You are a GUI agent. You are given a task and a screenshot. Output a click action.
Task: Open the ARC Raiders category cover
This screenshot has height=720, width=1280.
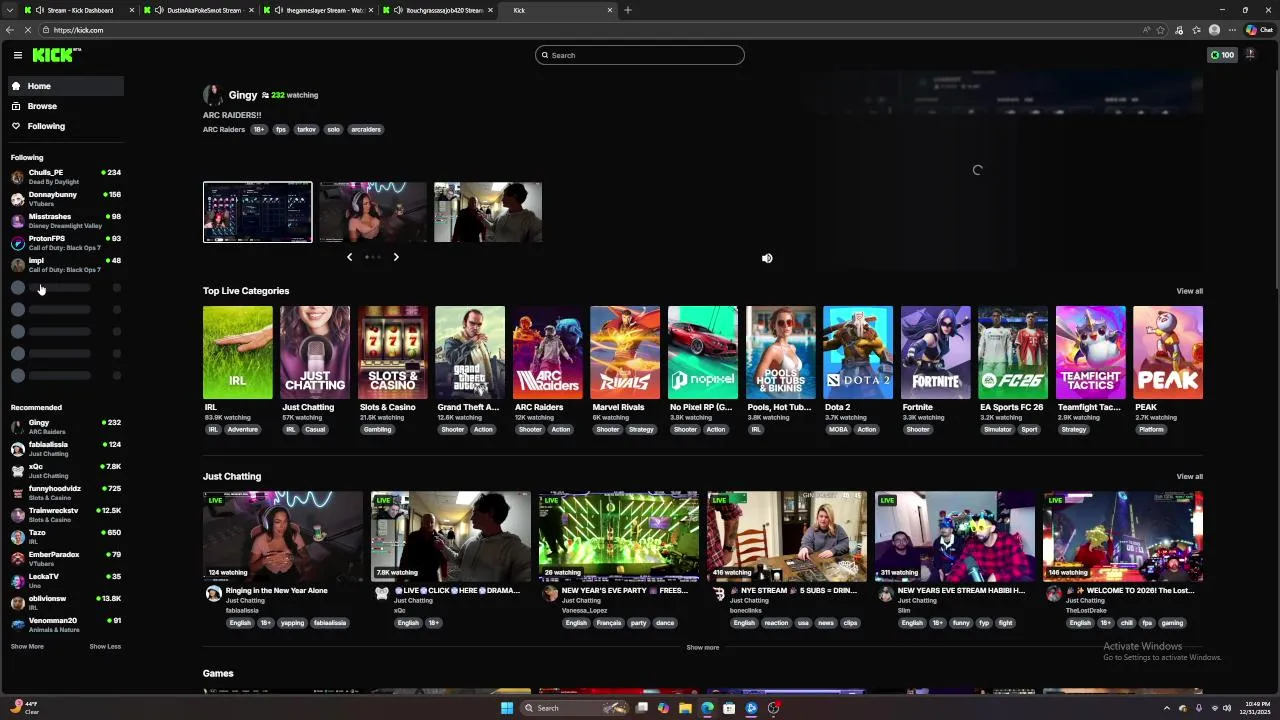[x=548, y=352]
